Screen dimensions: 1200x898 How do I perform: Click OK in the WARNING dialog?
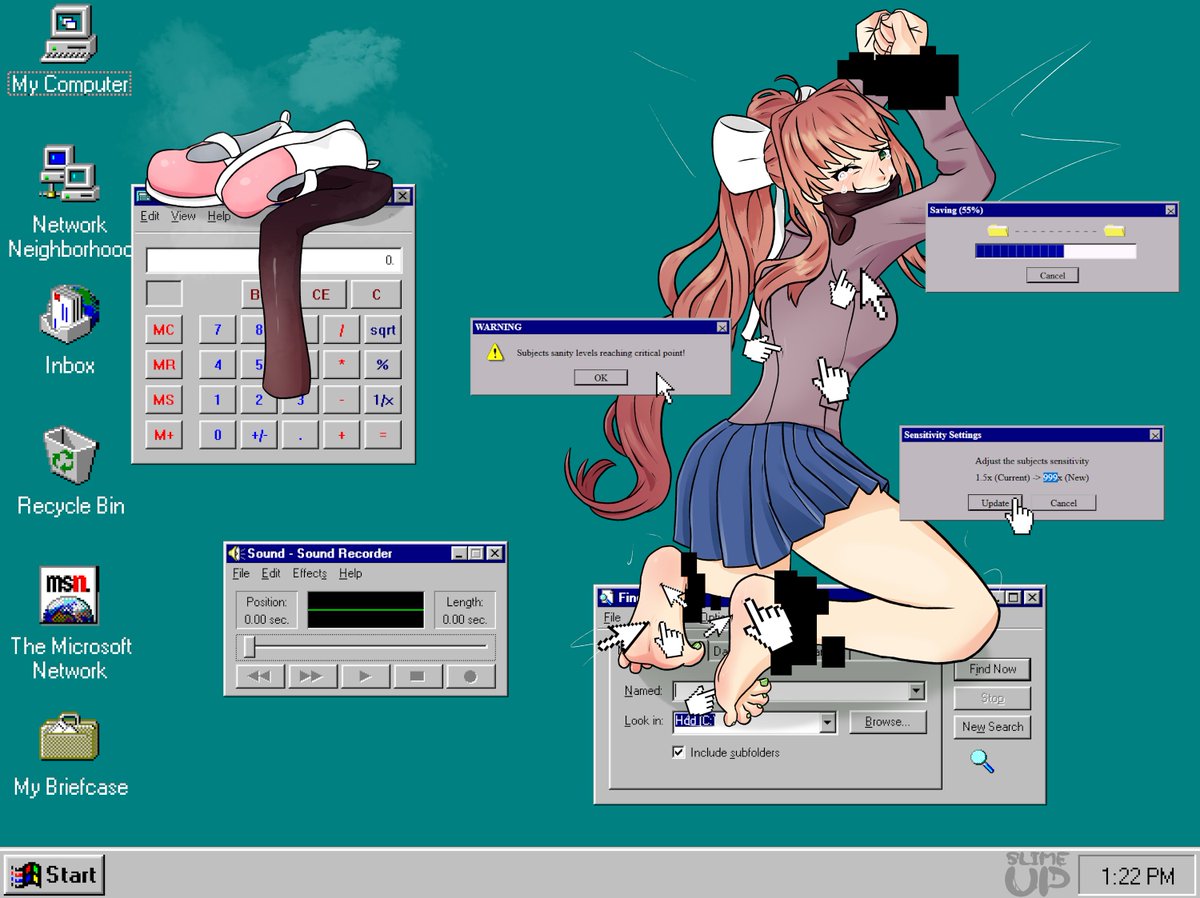[x=600, y=378]
